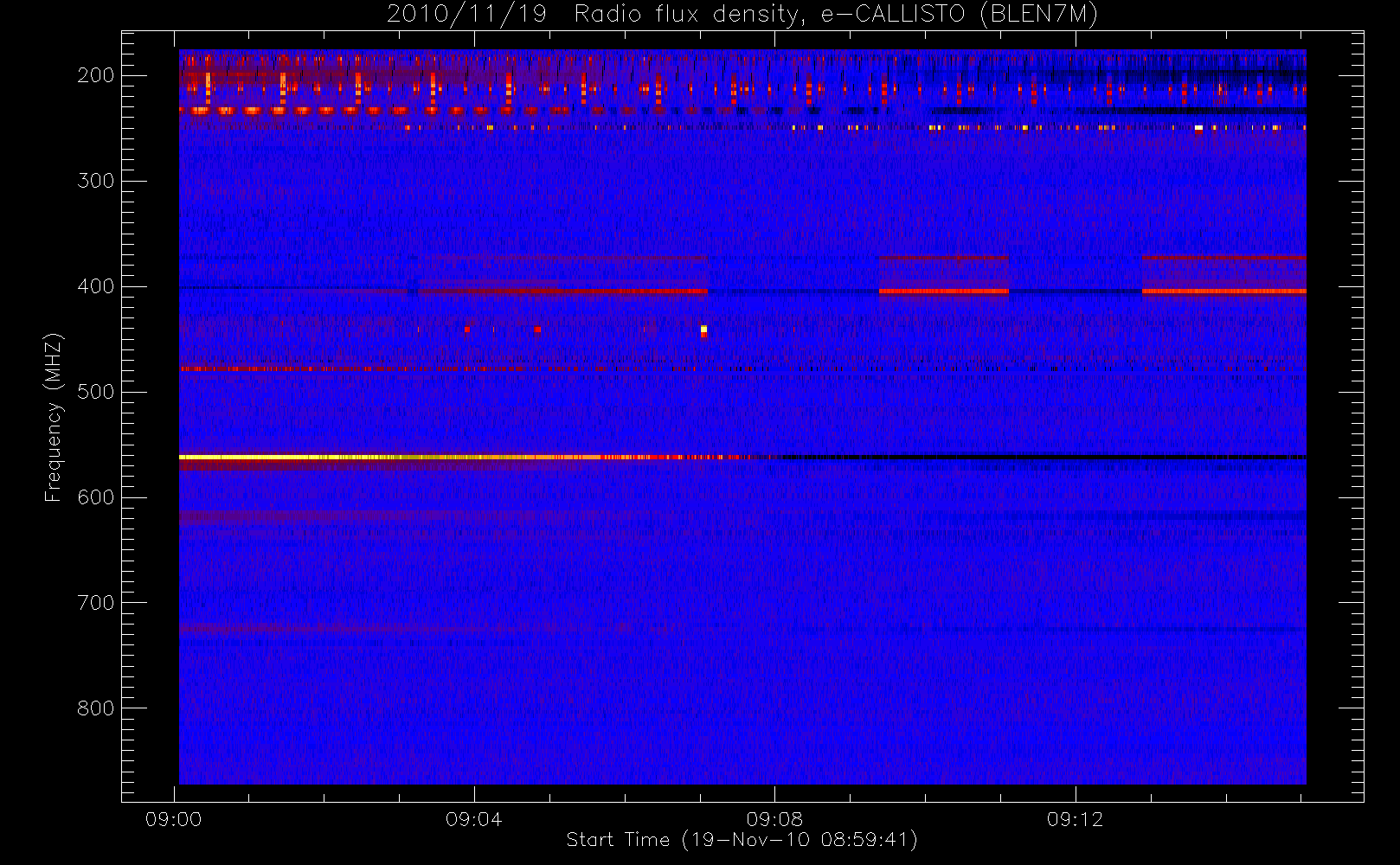
Task: Click the 09:08 time tick label
Action: [774, 819]
